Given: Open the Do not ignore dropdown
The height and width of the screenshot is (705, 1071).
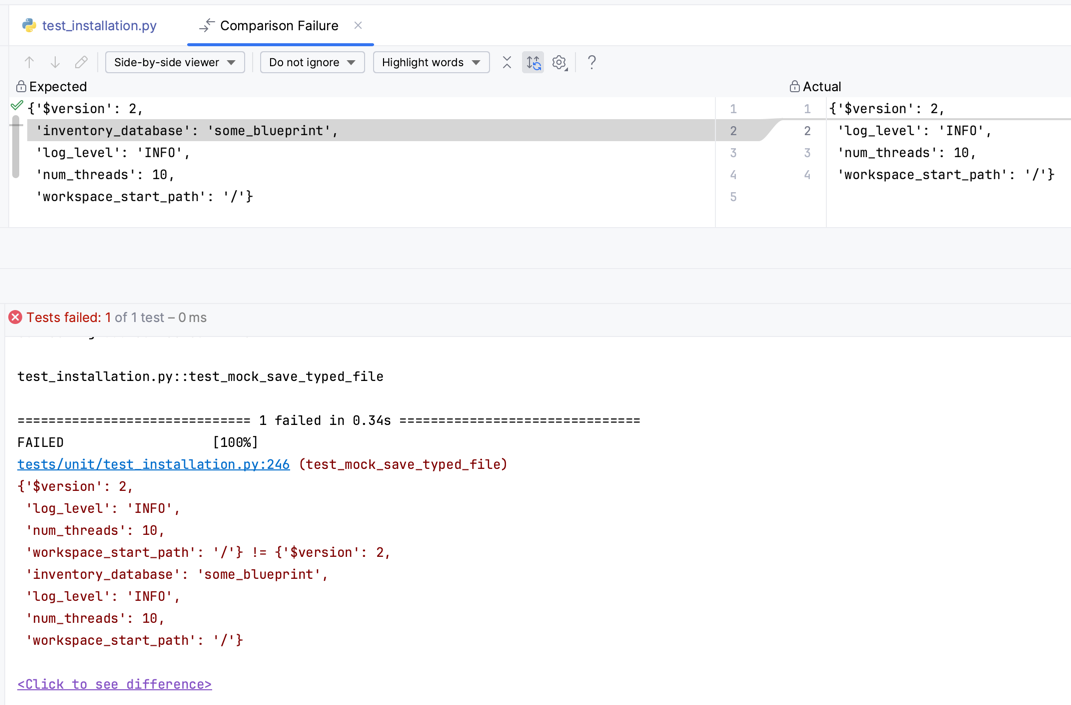Looking at the screenshot, I should (x=312, y=62).
